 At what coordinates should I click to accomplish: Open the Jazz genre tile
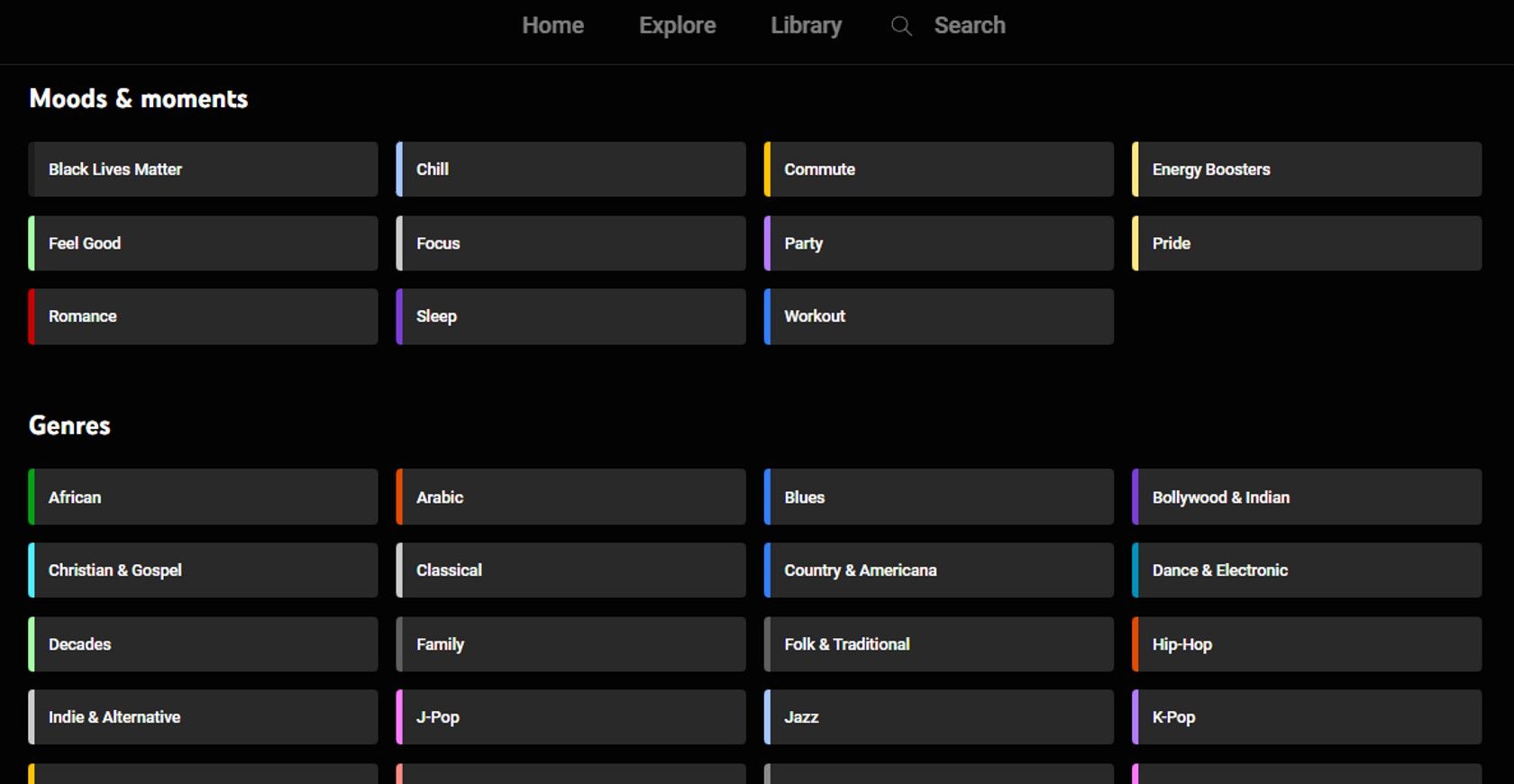938,717
